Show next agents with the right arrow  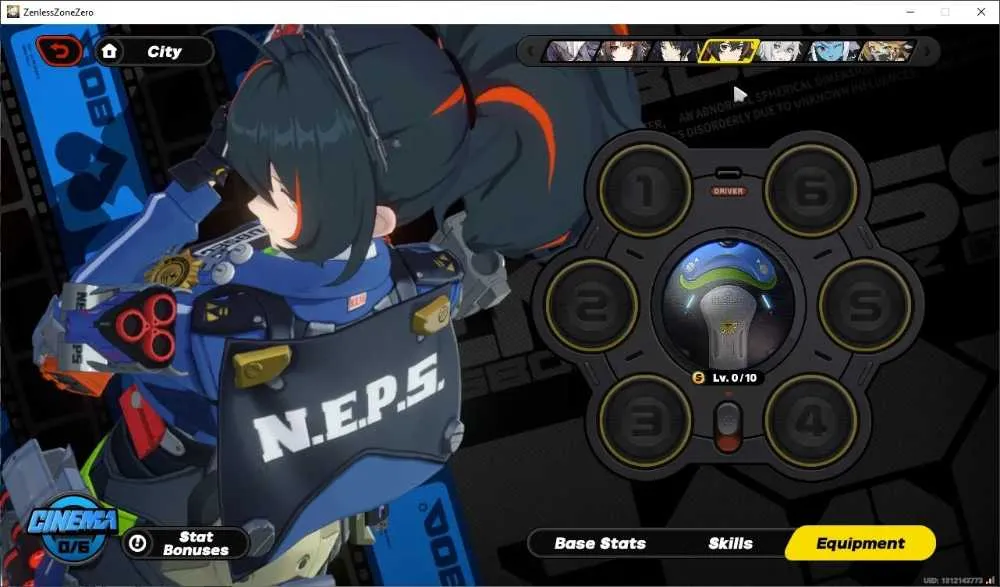tap(927, 51)
